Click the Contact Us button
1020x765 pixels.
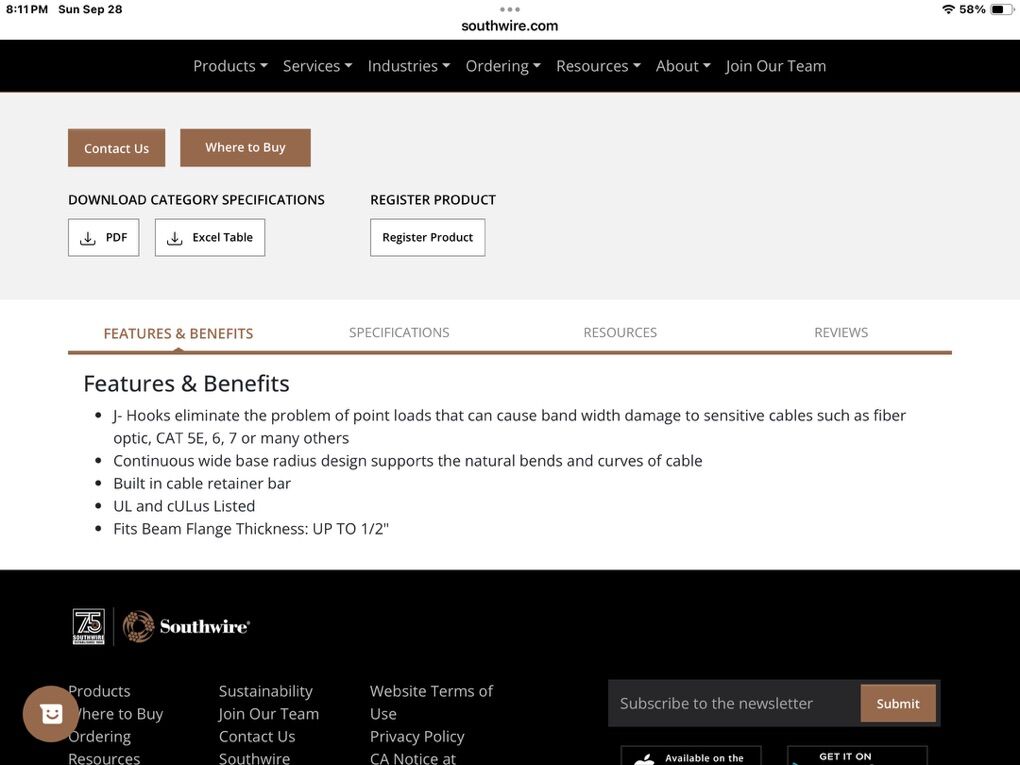116,148
